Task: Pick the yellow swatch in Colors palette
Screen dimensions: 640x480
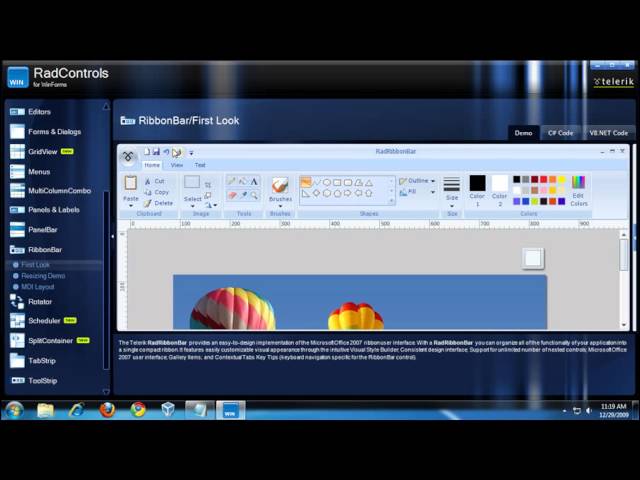Action: pos(562,180)
